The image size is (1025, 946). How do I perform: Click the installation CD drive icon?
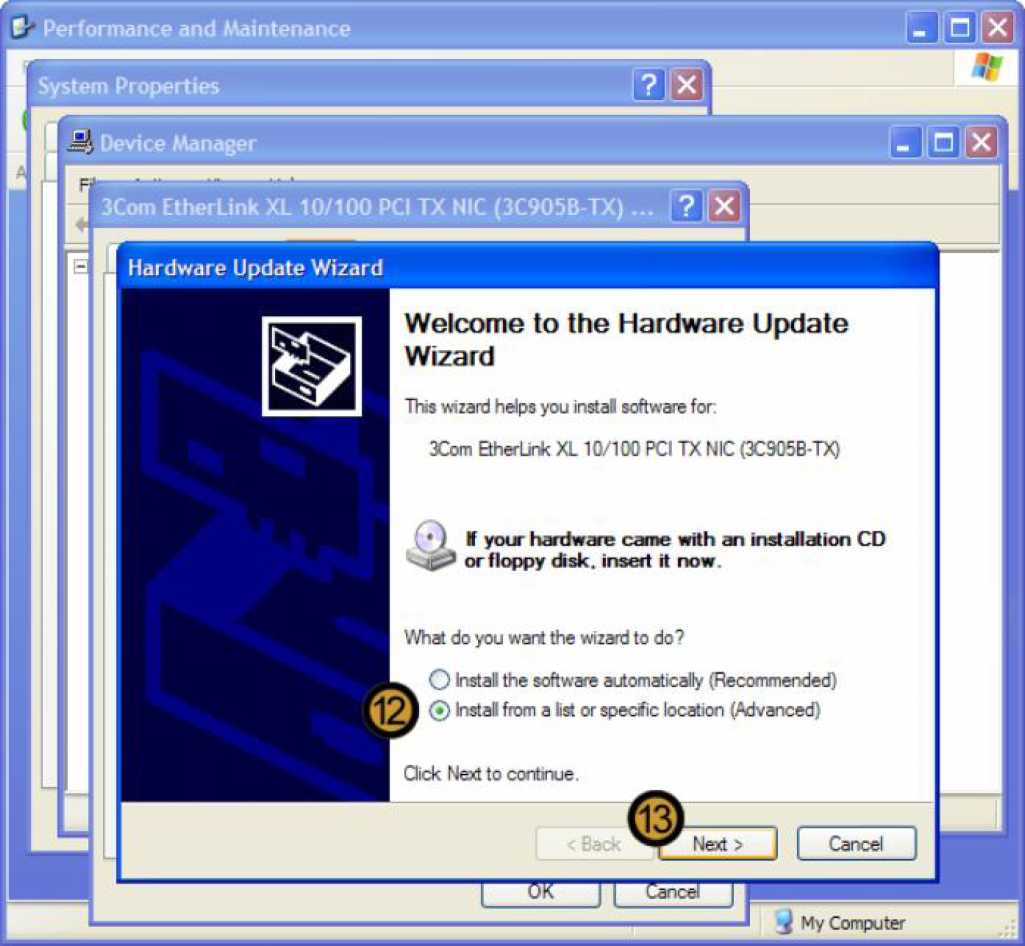[430, 545]
